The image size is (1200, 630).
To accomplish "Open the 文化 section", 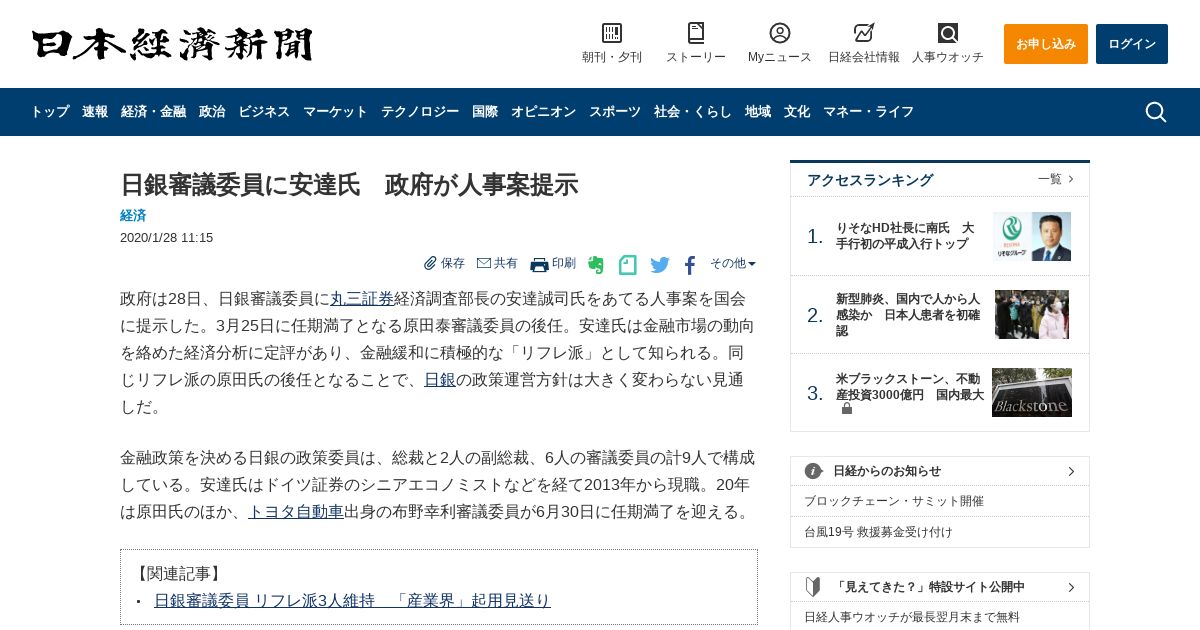I will tap(797, 112).
